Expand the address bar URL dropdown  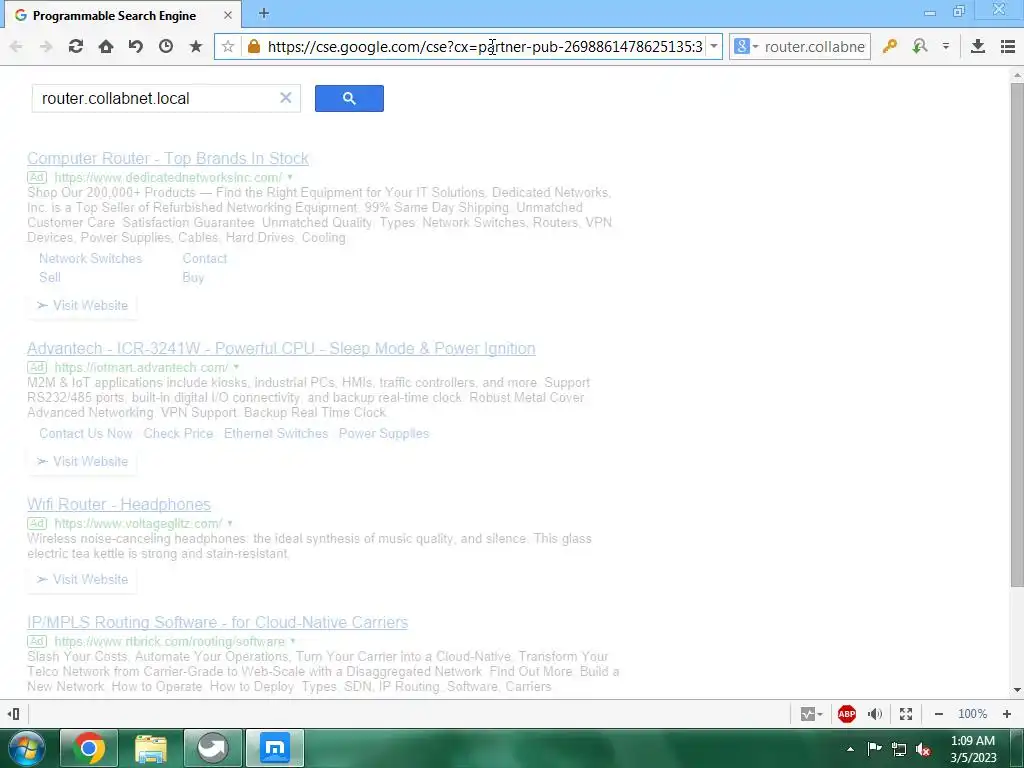714,46
